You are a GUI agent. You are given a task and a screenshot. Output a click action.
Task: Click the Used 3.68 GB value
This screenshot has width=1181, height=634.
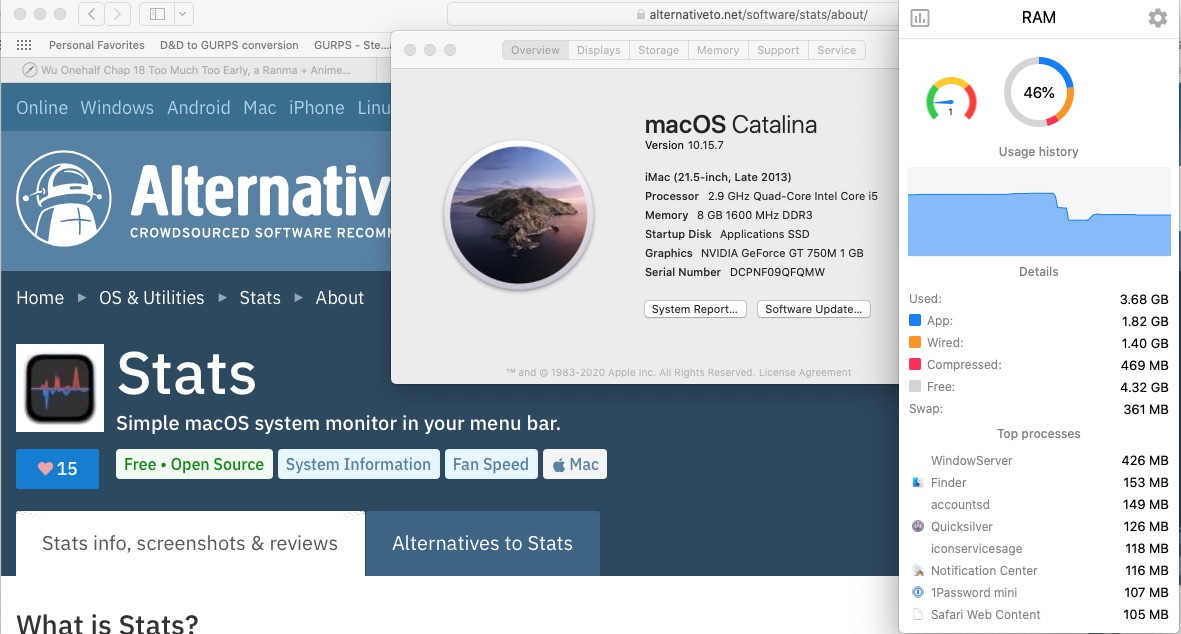click(1144, 299)
